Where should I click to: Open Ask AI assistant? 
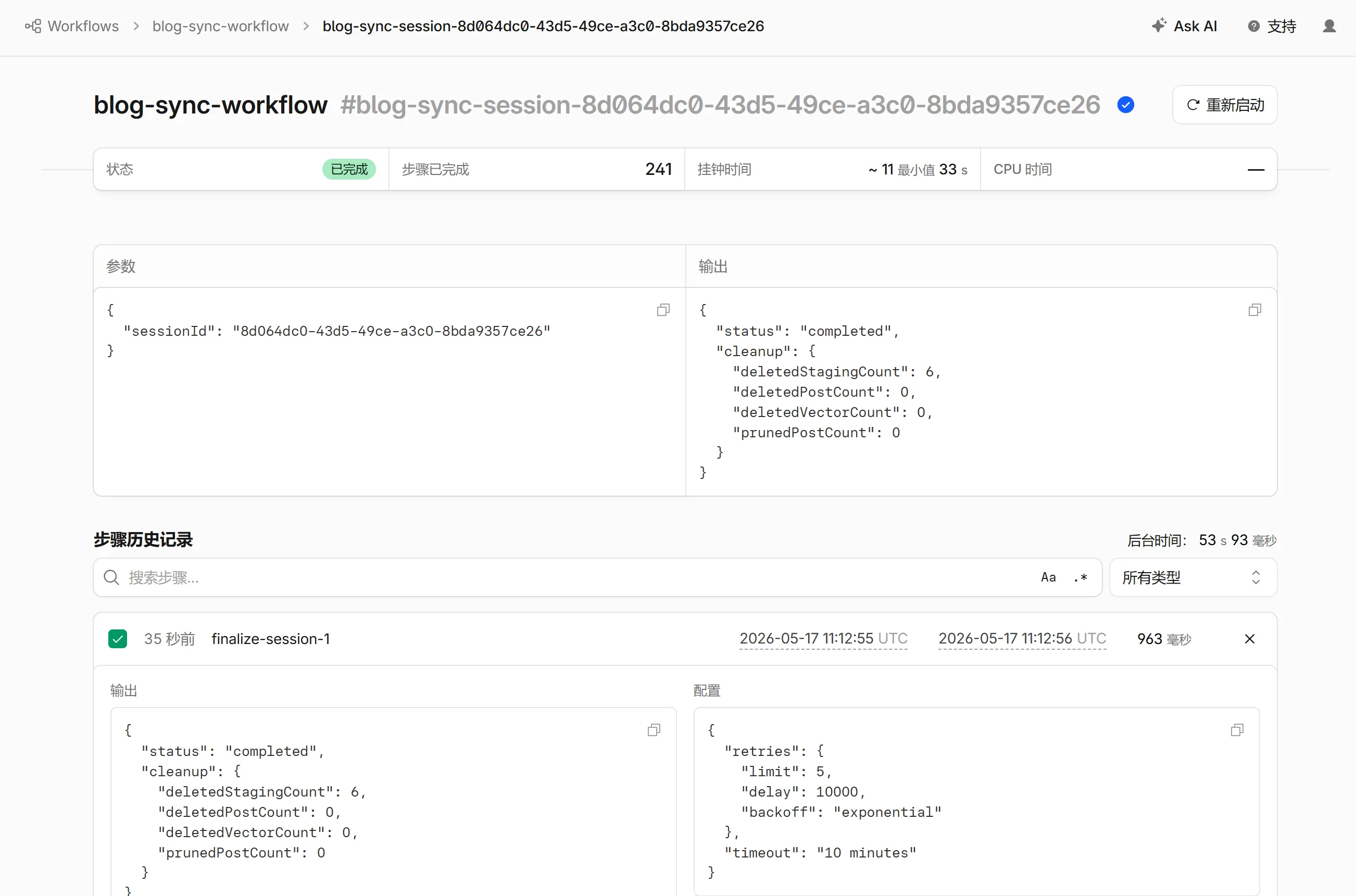[1184, 26]
